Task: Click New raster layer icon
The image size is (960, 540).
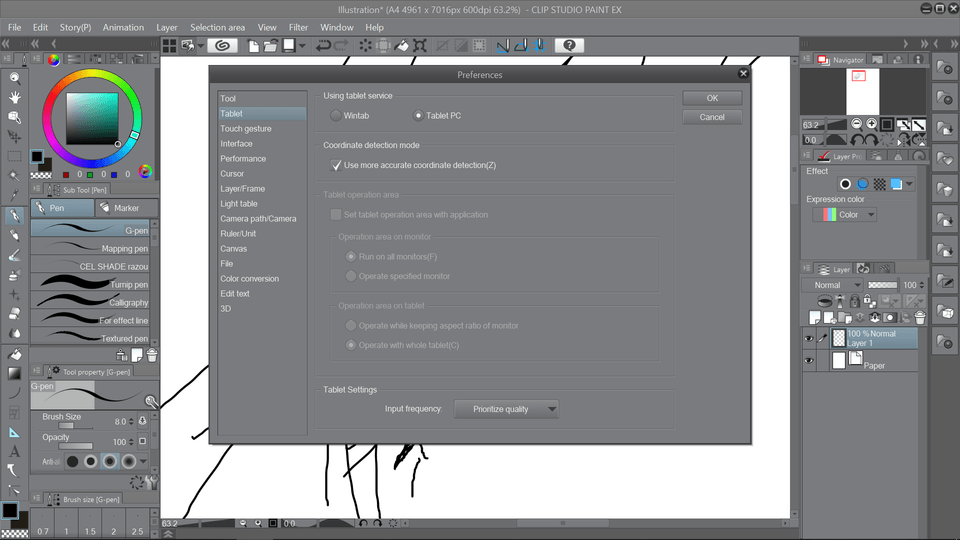Action: point(815,317)
